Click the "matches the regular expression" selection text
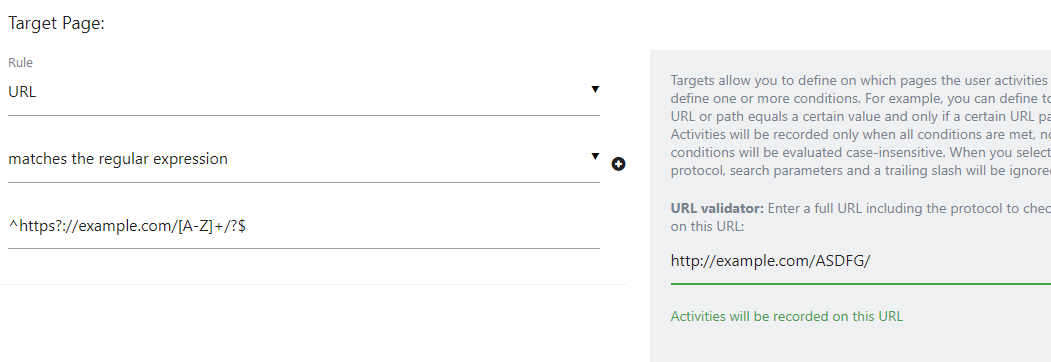This screenshot has height=362, width=1051. [118, 159]
